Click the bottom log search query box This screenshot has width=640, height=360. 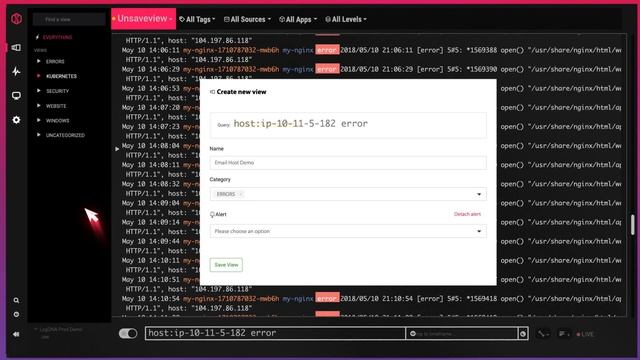click(x=275, y=333)
